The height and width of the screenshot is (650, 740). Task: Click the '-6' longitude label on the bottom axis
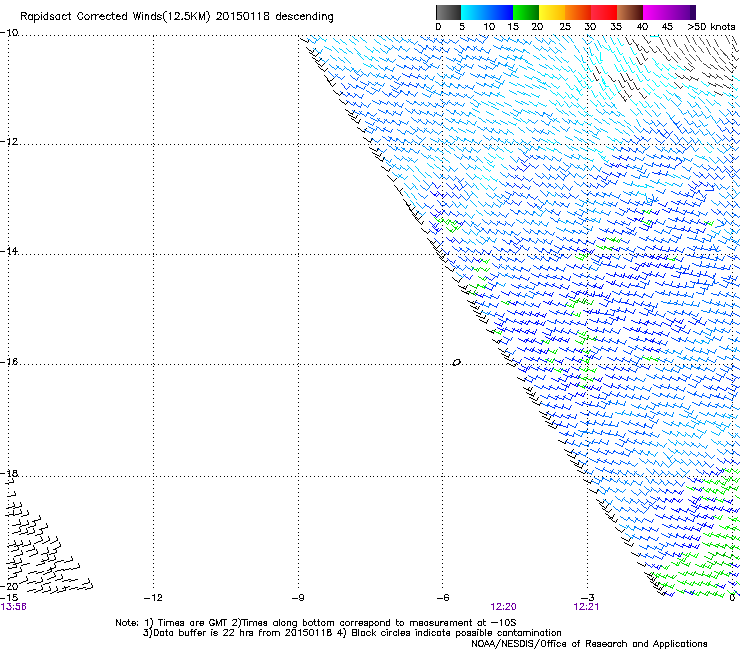point(442,598)
